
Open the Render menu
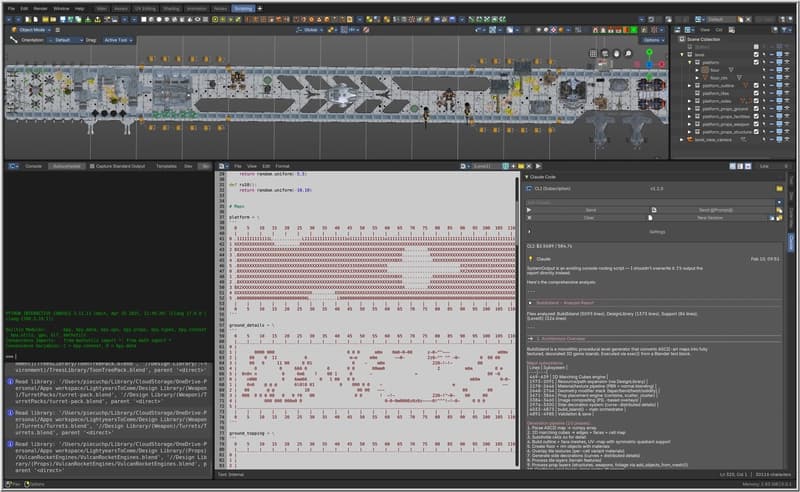click(40, 9)
